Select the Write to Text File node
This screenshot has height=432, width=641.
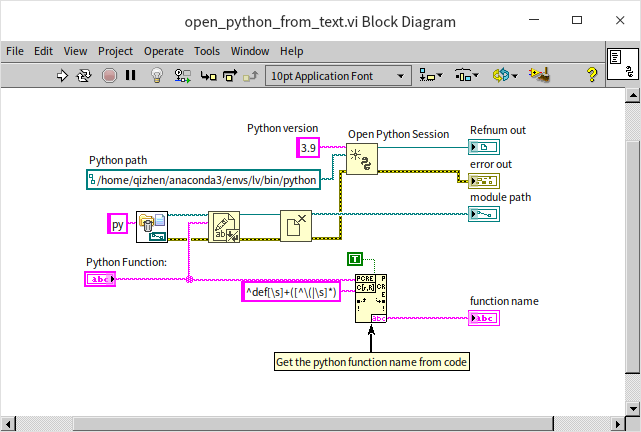pos(224,226)
